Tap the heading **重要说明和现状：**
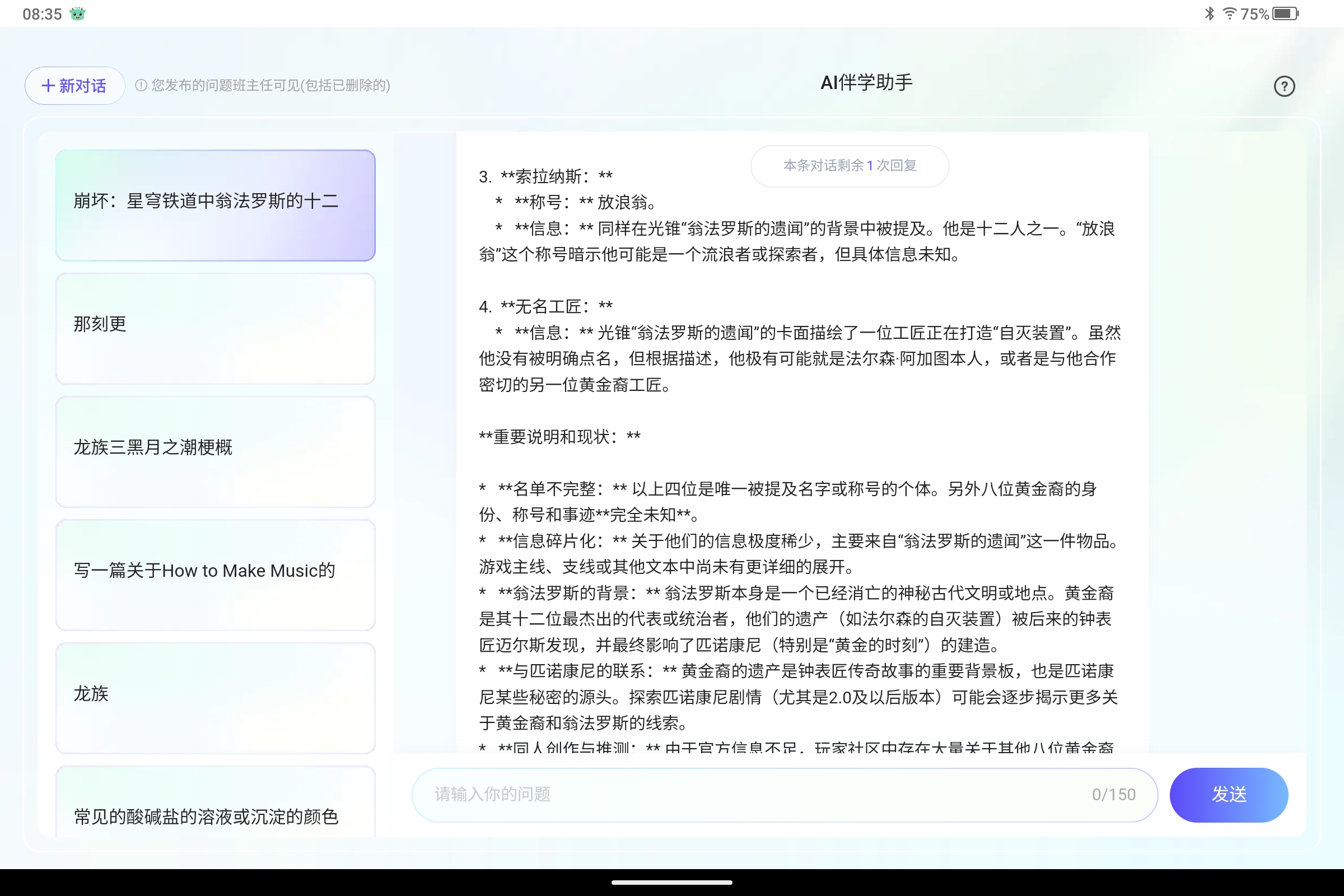Screen dimensions: 1344x896 pos(559,437)
